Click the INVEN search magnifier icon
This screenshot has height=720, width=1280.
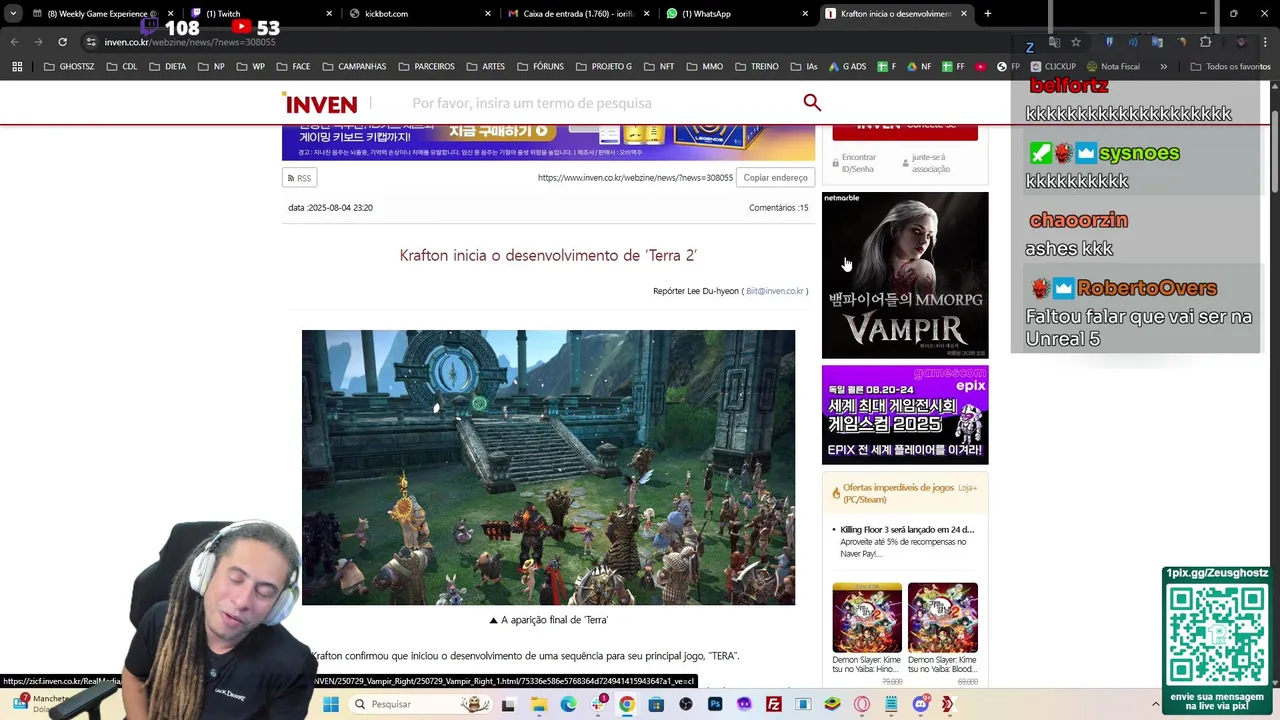(x=812, y=102)
